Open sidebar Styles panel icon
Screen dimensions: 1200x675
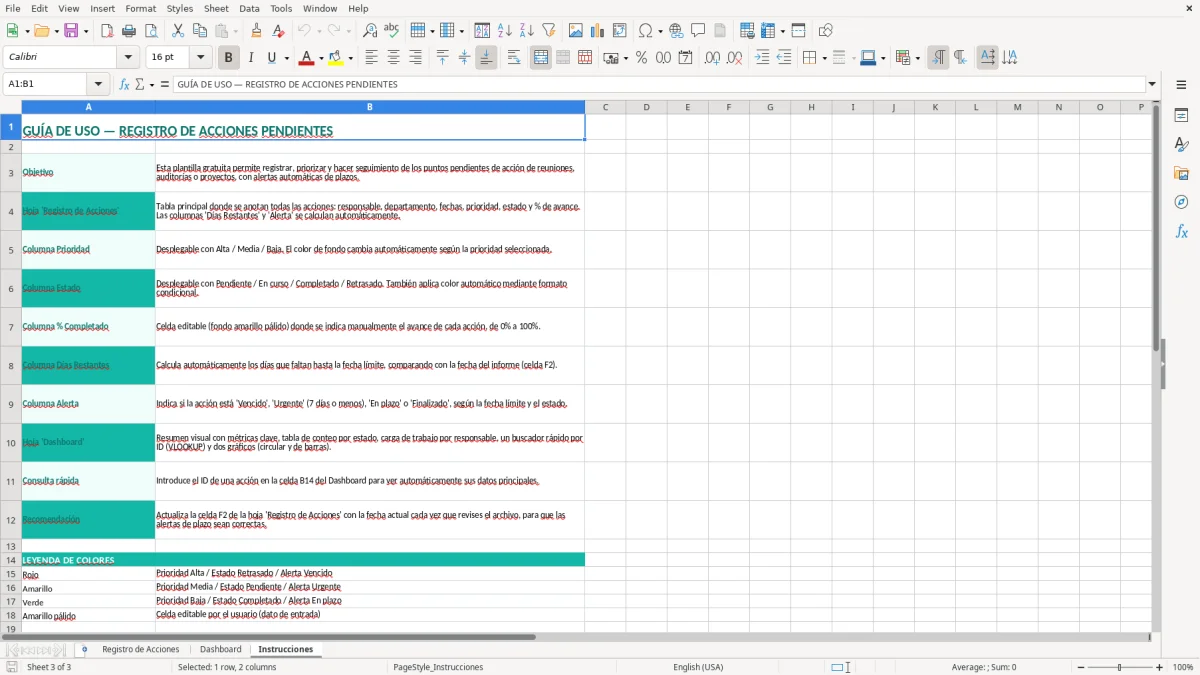(1181, 145)
